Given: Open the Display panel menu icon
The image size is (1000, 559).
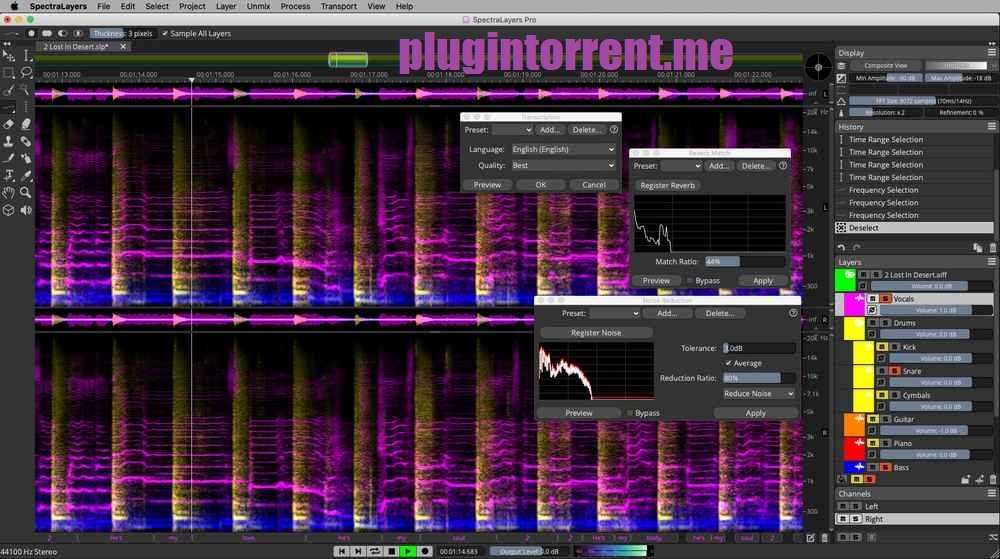Looking at the screenshot, I should pyautogui.click(x=992, y=52).
